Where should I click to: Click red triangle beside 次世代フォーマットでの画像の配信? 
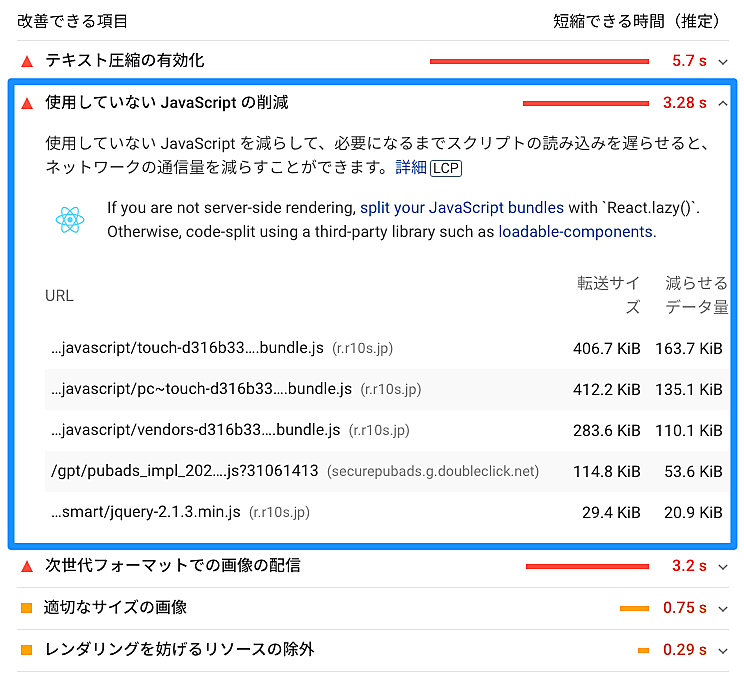coord(27,566)
